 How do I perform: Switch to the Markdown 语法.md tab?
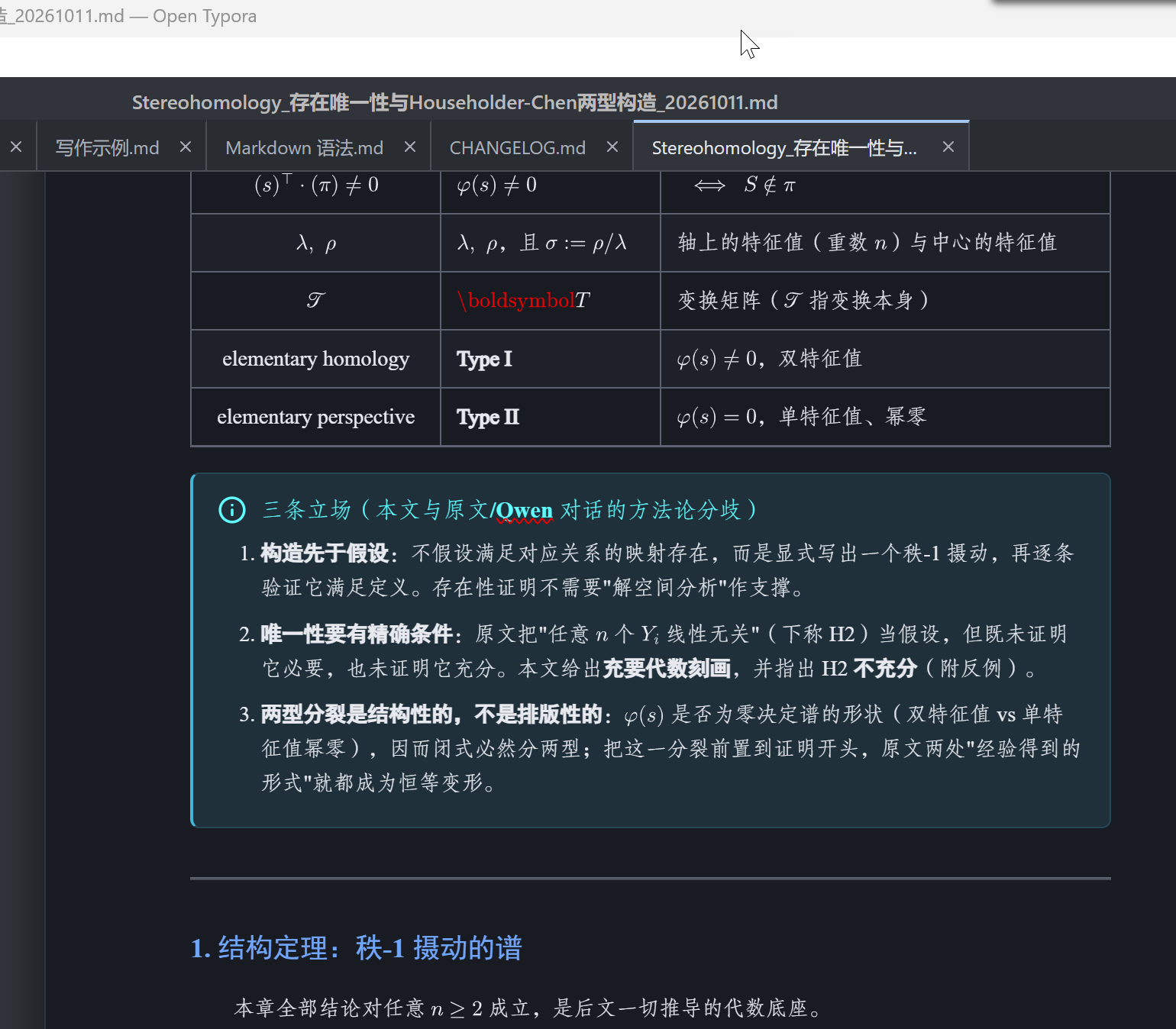pos(304,147)
